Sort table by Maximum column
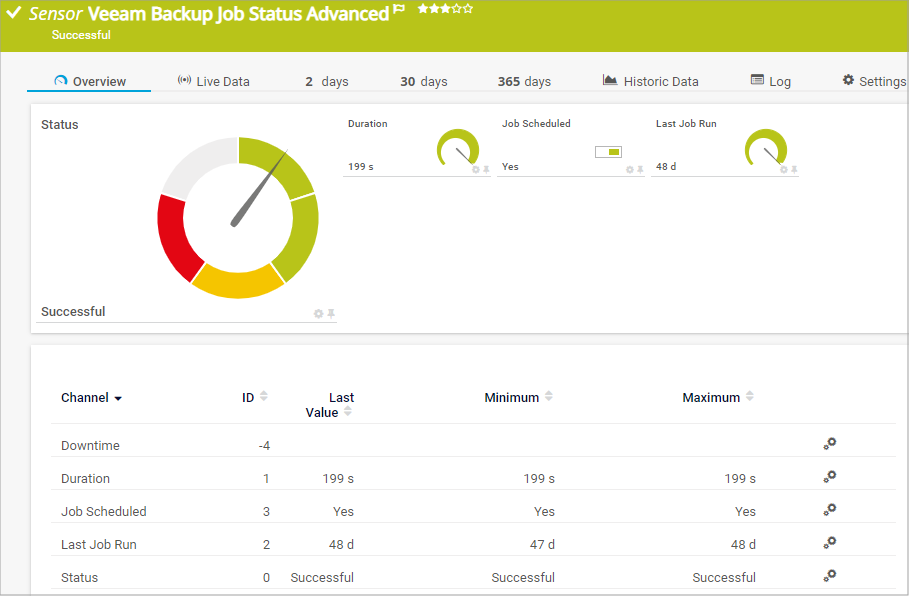Image resolution: width=909 pixels, height=596 pixels. pyautogui.click(x=750, y=397)
